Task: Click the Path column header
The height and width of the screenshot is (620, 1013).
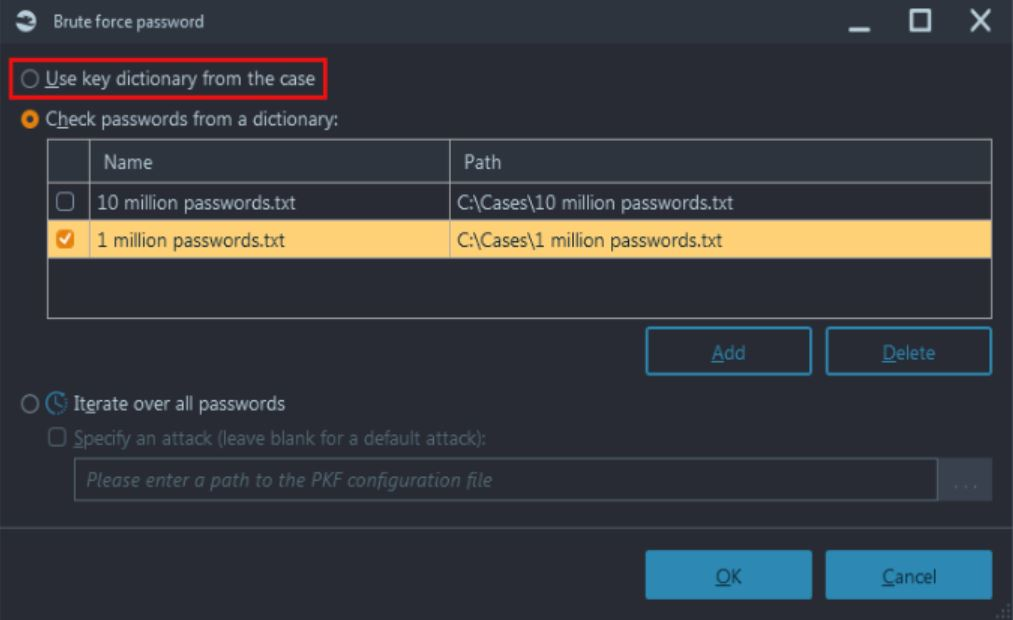Action: [x=720, y=161]
